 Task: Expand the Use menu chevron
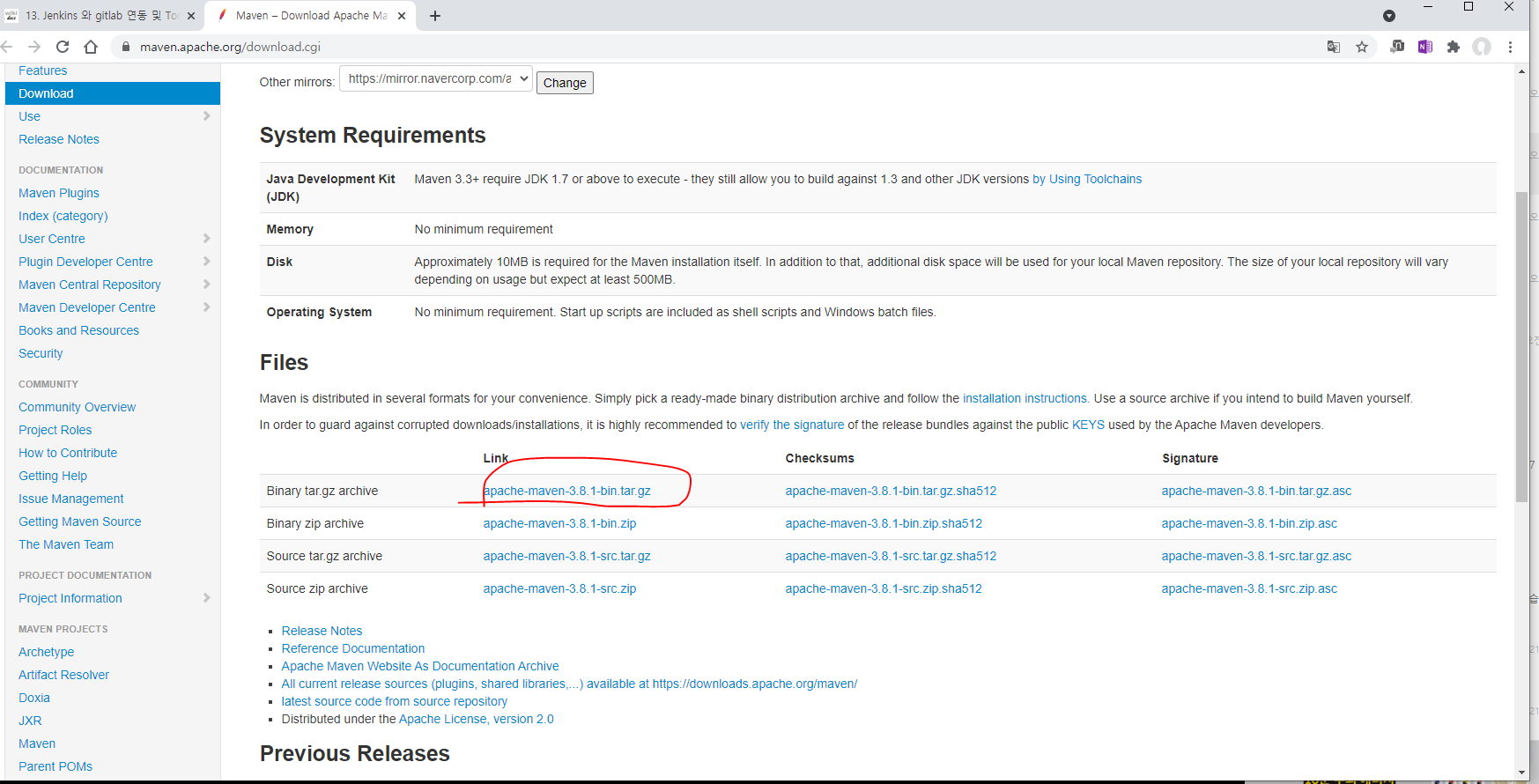206,115
